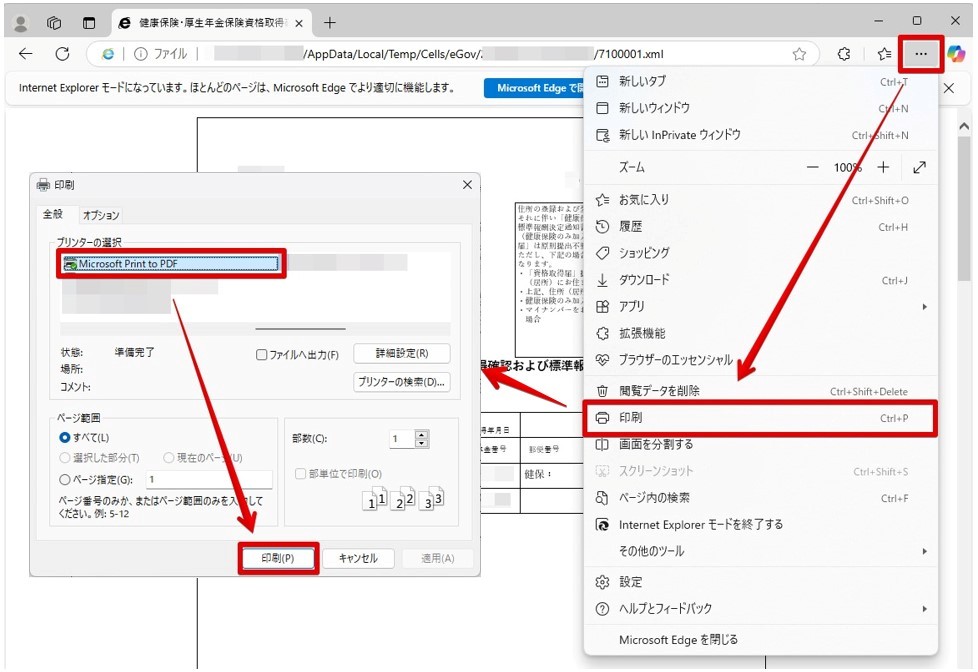The image size is (978, 672).
Task: Select ページ内の検索 from menu
Action: coord(760,498)
